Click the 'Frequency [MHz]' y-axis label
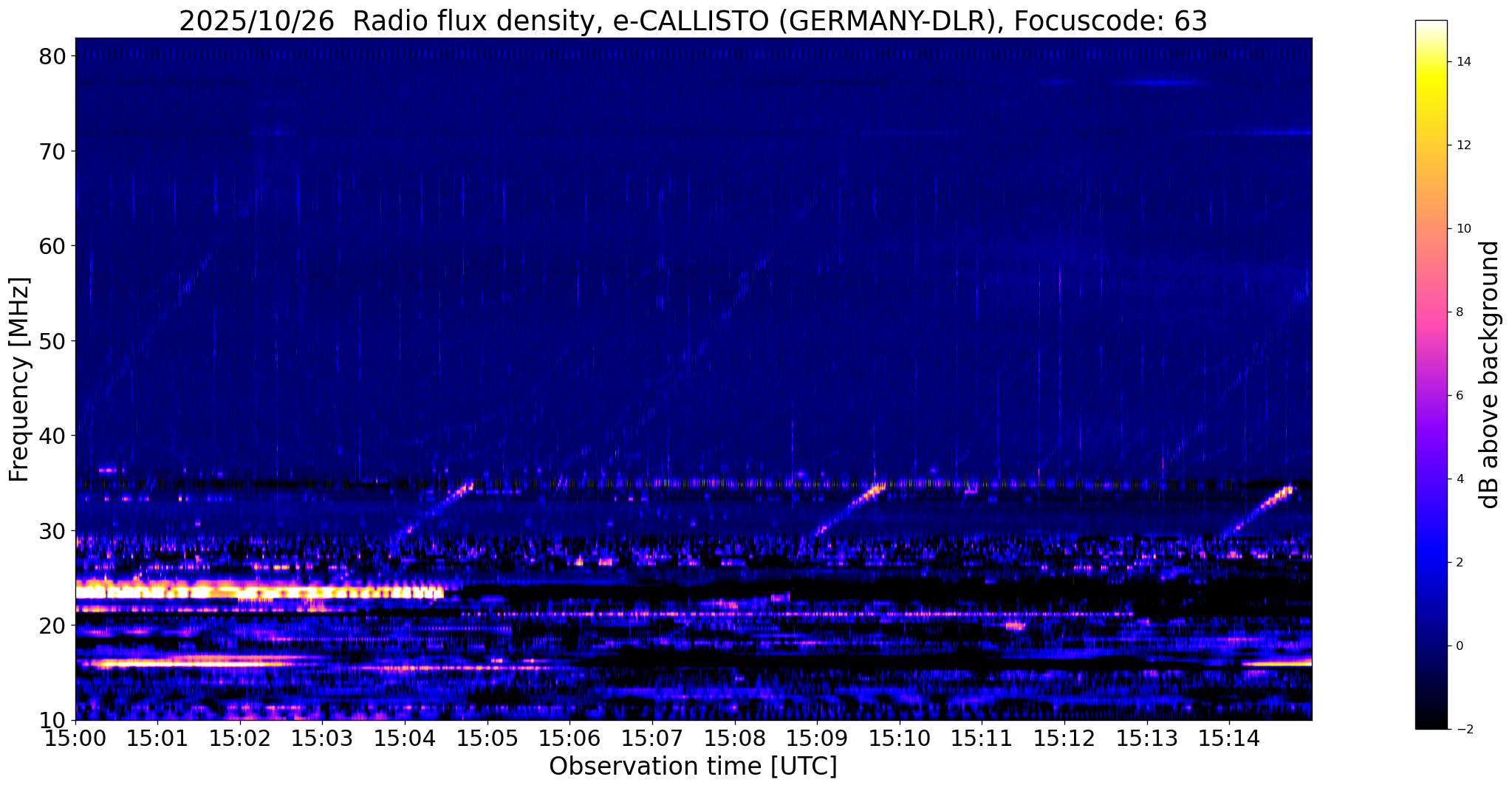1512x788 pixels. pyautogui.click(x=19, y=379)
